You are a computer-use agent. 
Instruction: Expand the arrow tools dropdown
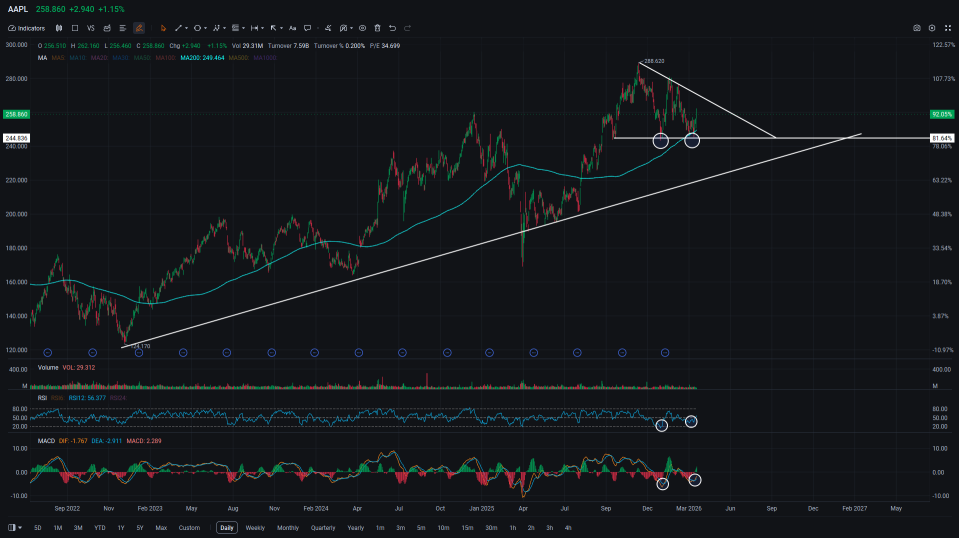click(x=281, y=28)
